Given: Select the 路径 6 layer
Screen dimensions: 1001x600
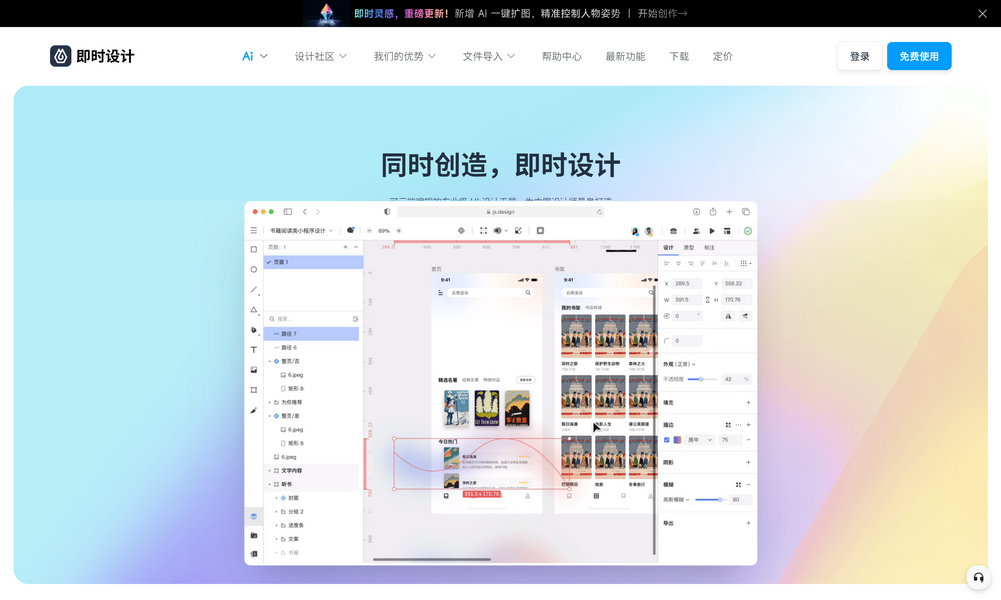Looking at the screenshot, I should (x=287, y=347).
